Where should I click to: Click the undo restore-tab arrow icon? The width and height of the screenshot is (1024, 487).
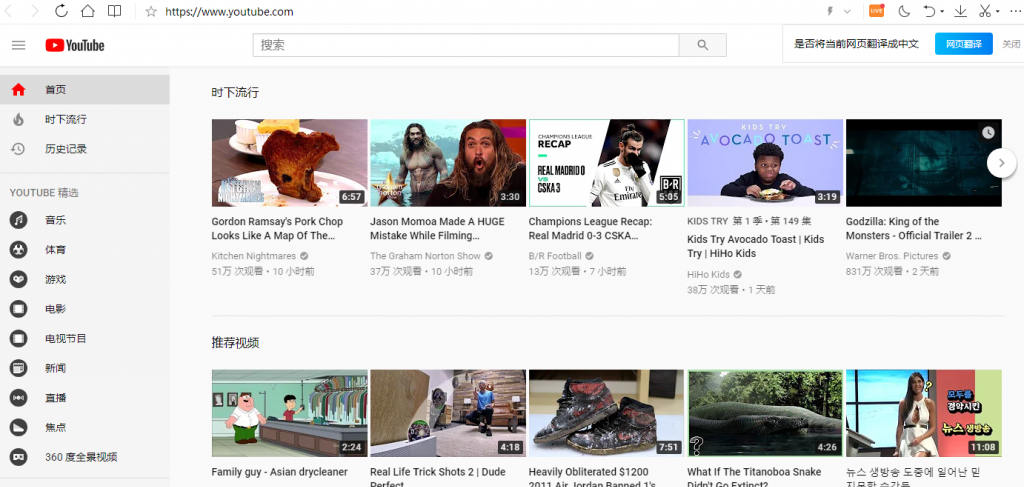click(930, 11)
